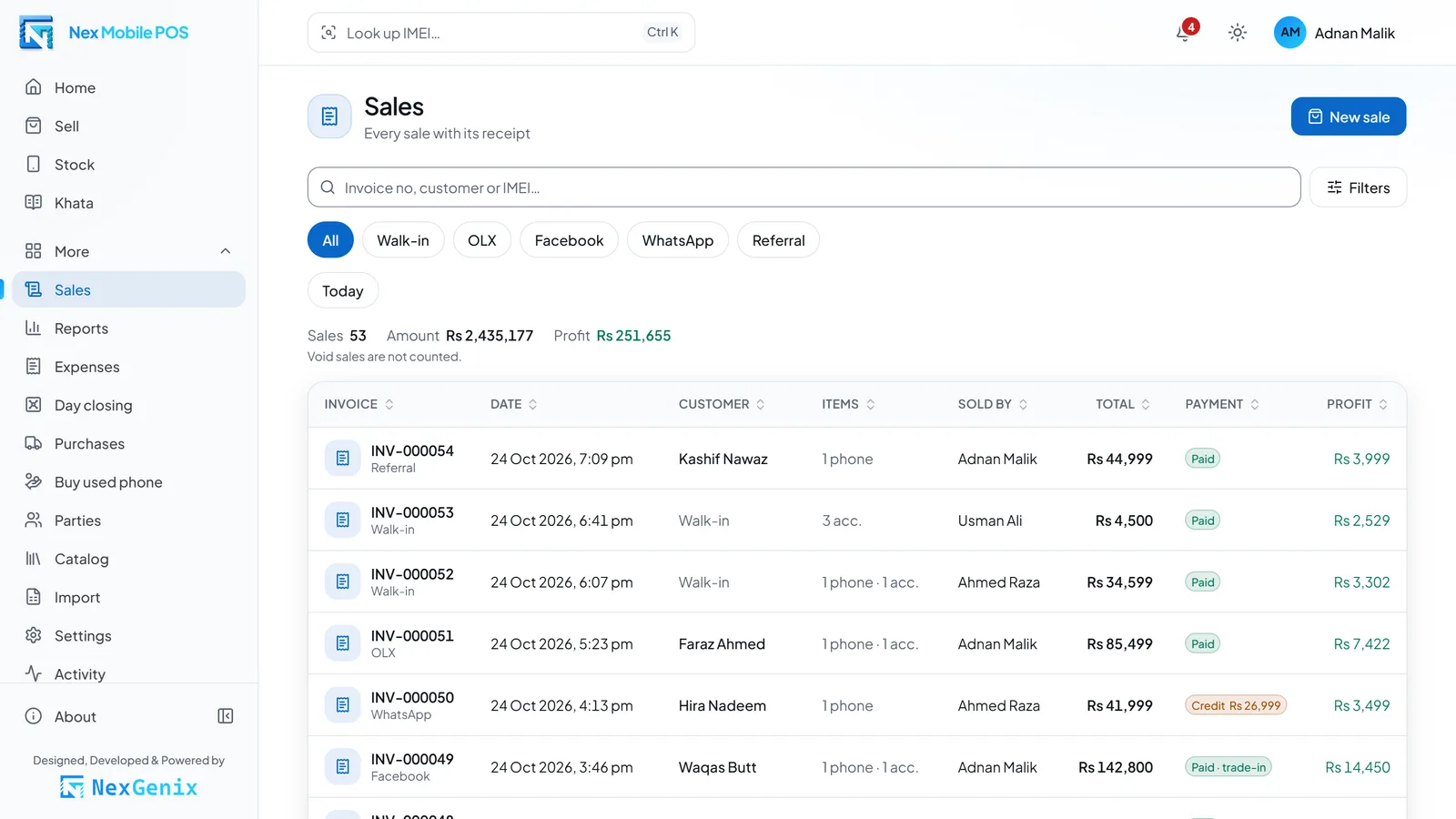Open receipt icon for INV-000050
Image resolution: width=1456 pixels, height=819 pixels.
(x=343, y=705)
